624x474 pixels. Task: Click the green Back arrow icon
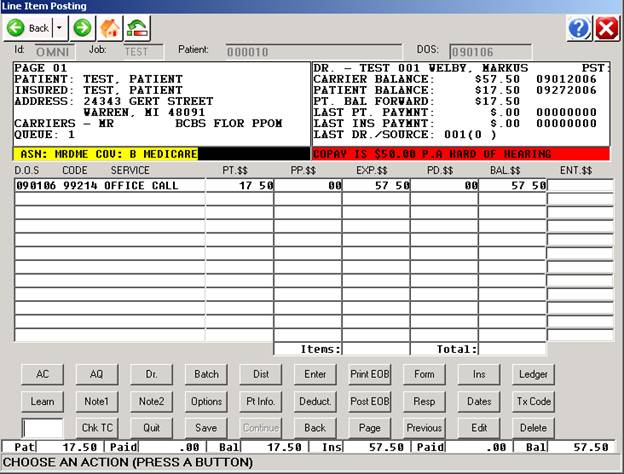click(16, 28)
